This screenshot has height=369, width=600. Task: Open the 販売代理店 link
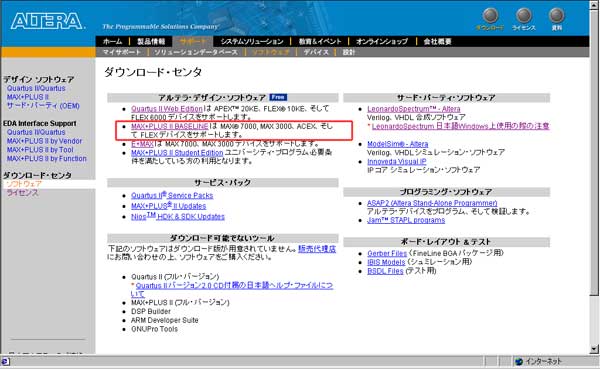[x=317, y=249]
